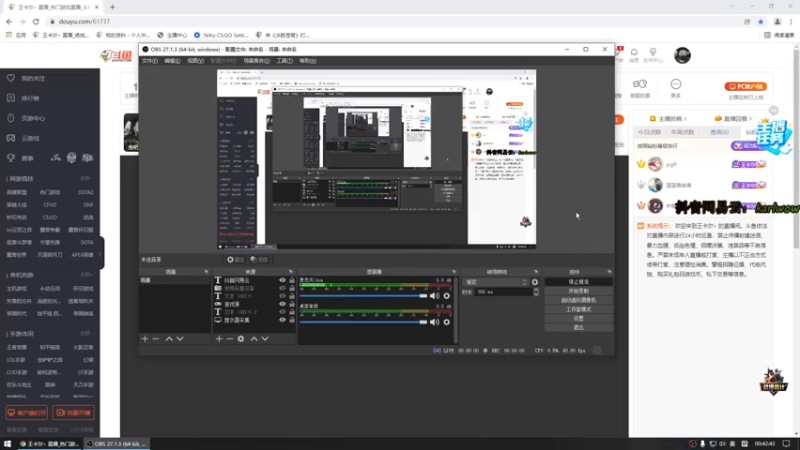Open Mic/Aux audio settings gear
This screenshot has width=800, height=450.
coord(446,296)
